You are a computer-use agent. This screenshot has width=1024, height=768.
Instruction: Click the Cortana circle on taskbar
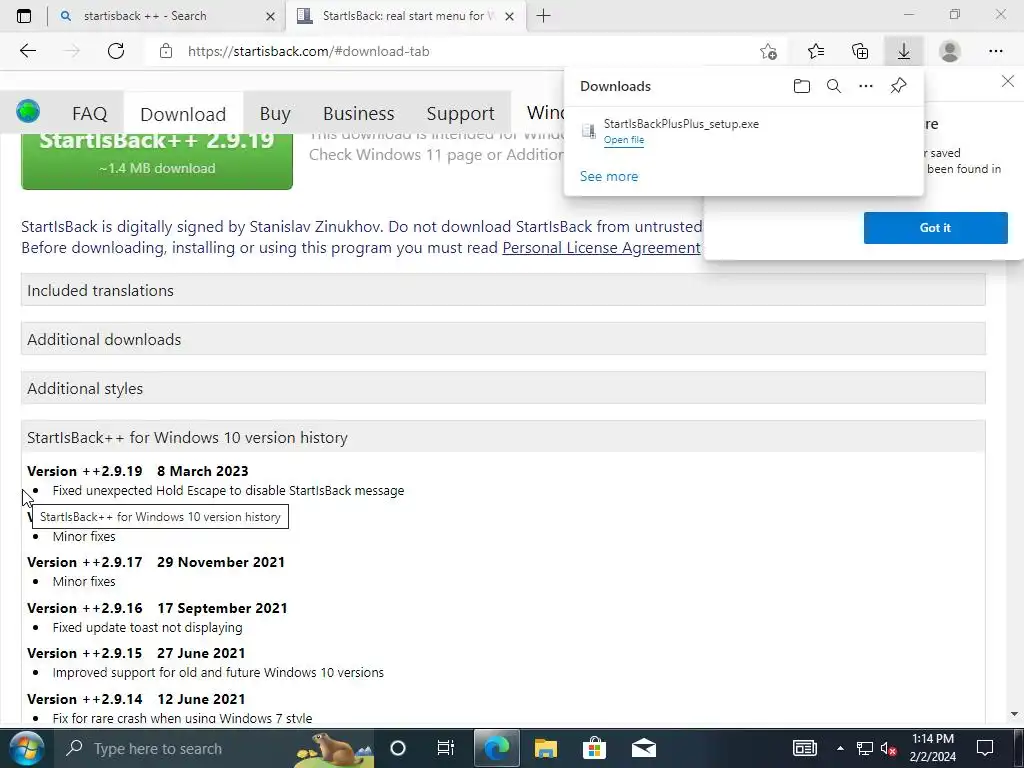coord(398,748)
